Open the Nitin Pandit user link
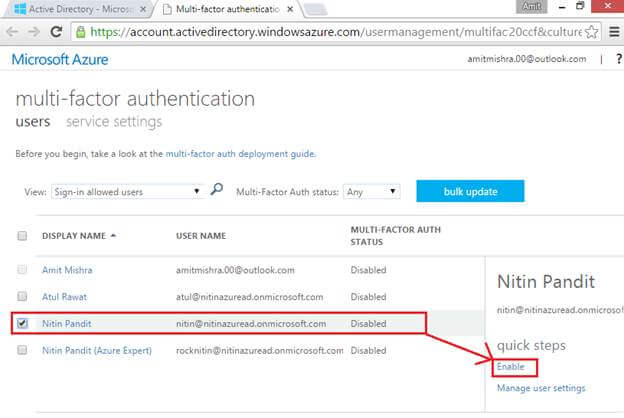 pyautogui.click(x=66, y=324)
